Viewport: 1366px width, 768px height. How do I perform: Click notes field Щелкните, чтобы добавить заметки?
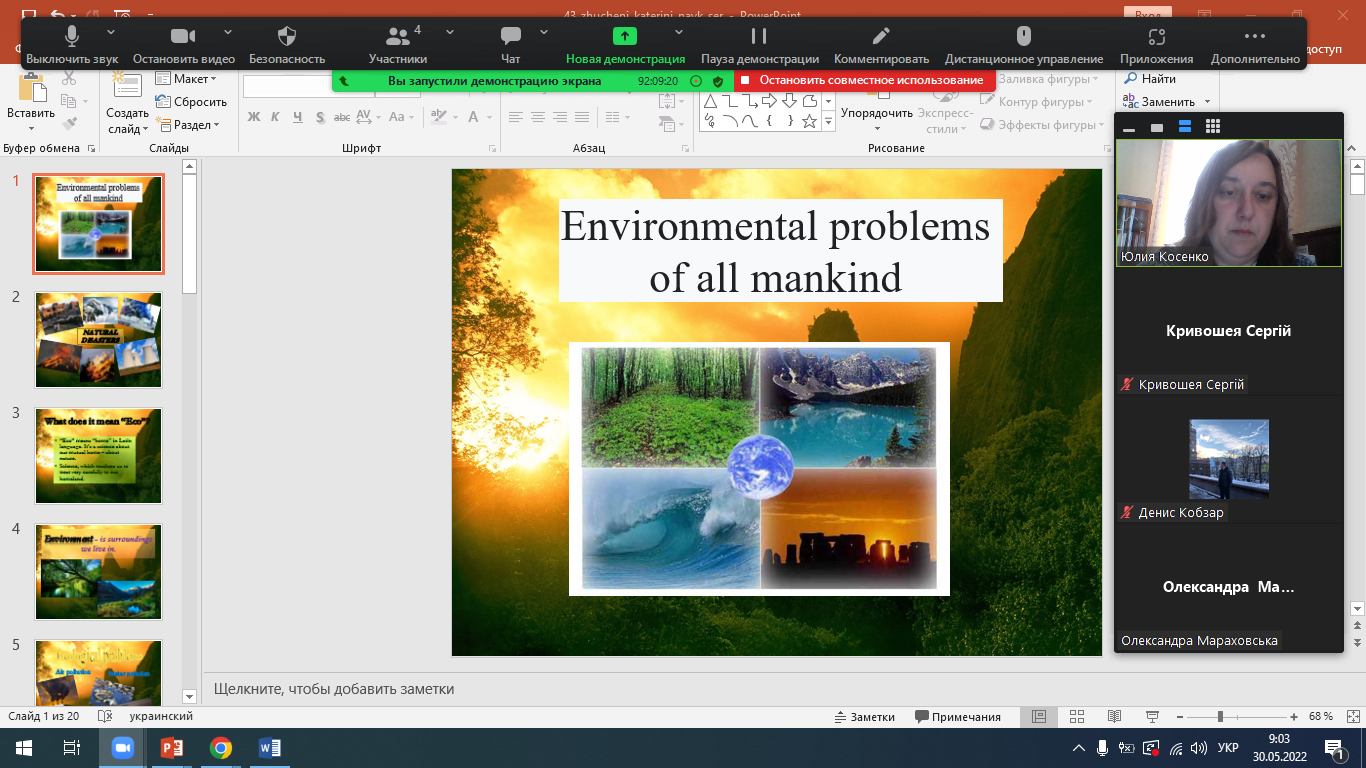click(334, 689)
